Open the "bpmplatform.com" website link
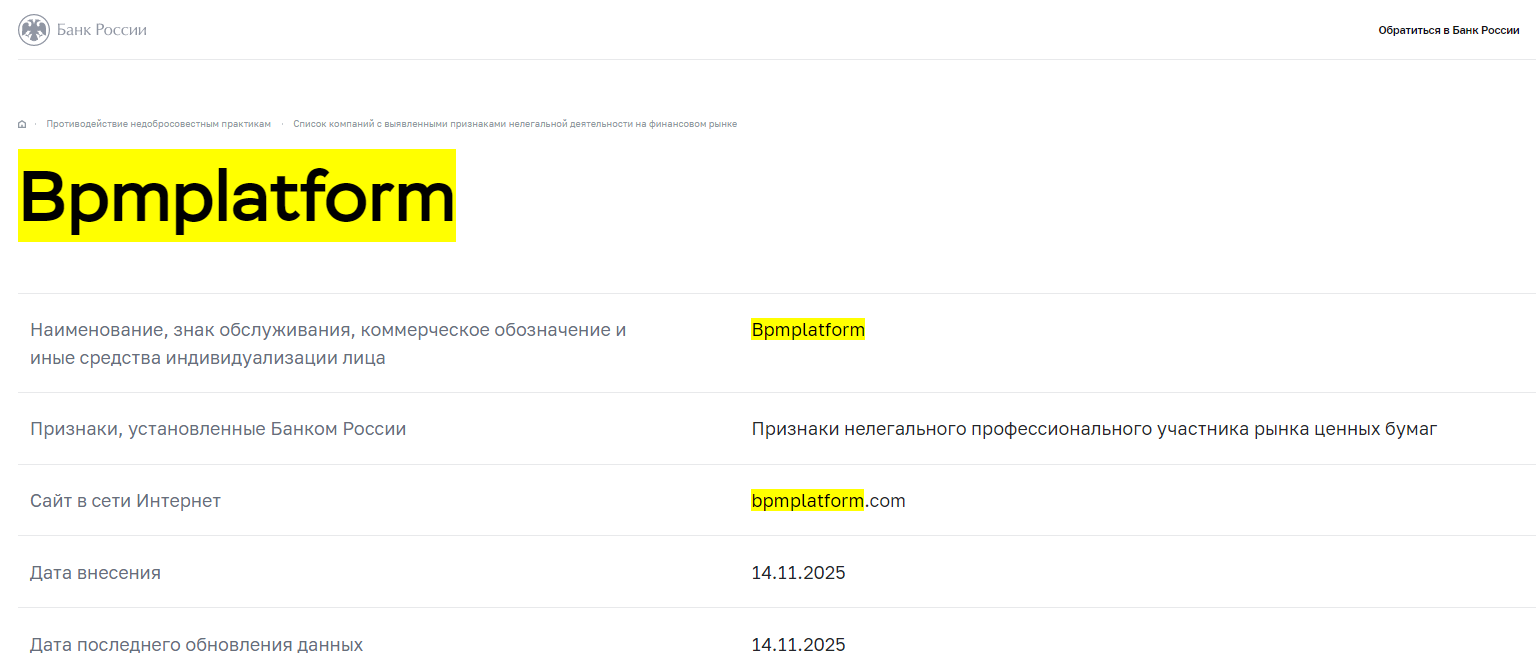This screenshot has width=1536, height=672. point(828,500)
